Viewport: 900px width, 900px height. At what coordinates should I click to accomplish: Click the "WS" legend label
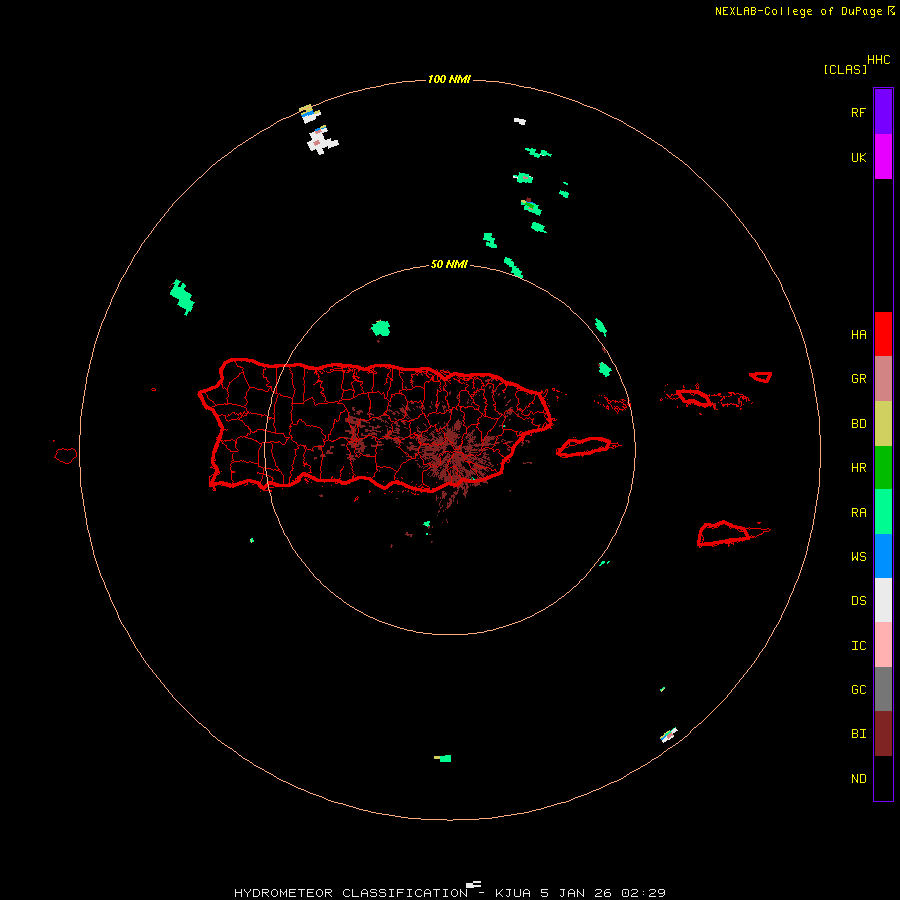point(858,557)
